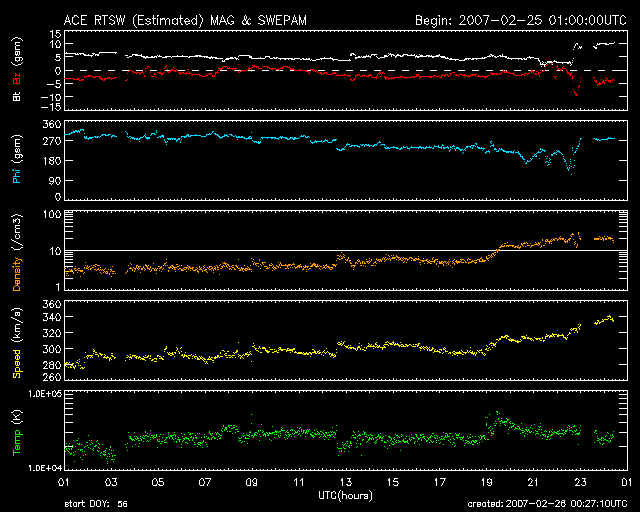Click the "(/cm3)" unit on the Density axis
640x512 pixels.
[18, 232]
